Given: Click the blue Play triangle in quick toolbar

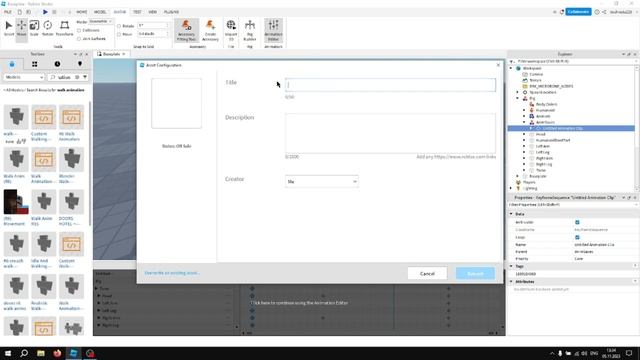Looking at the screenshot, I should (x=45, y=12).
